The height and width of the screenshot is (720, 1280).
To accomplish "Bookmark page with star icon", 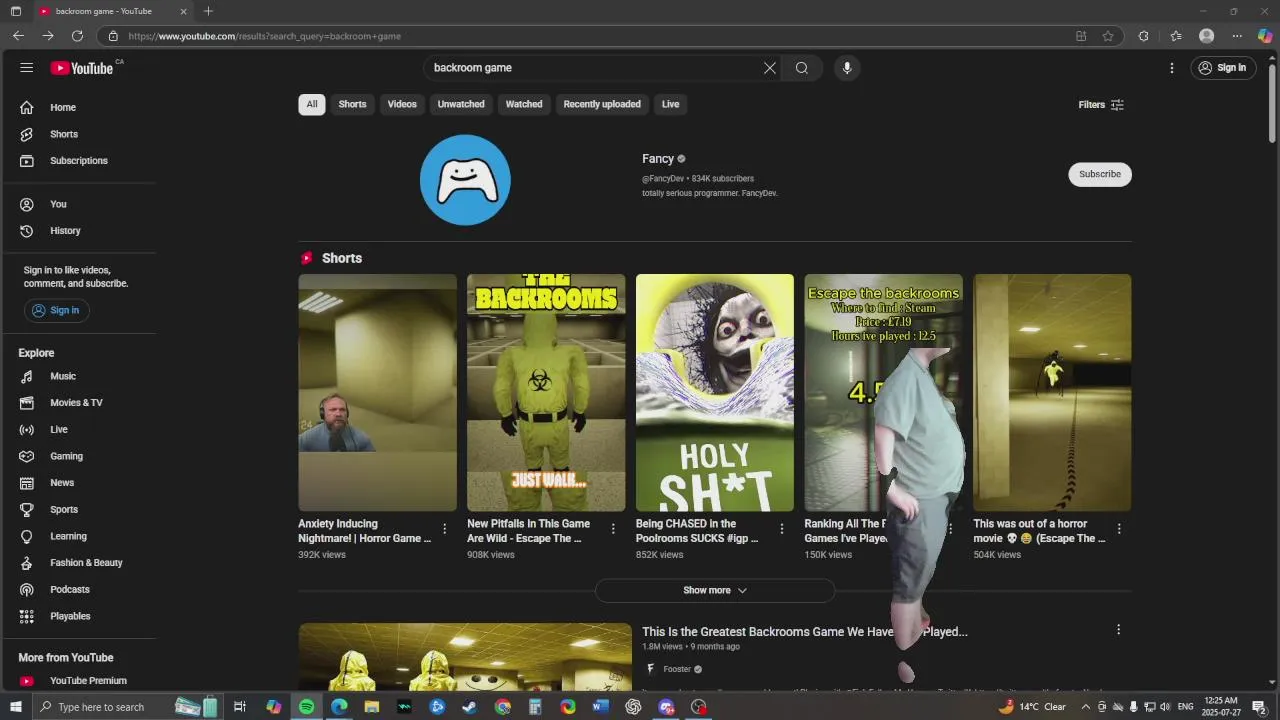I will click(x=1108, y=36).
